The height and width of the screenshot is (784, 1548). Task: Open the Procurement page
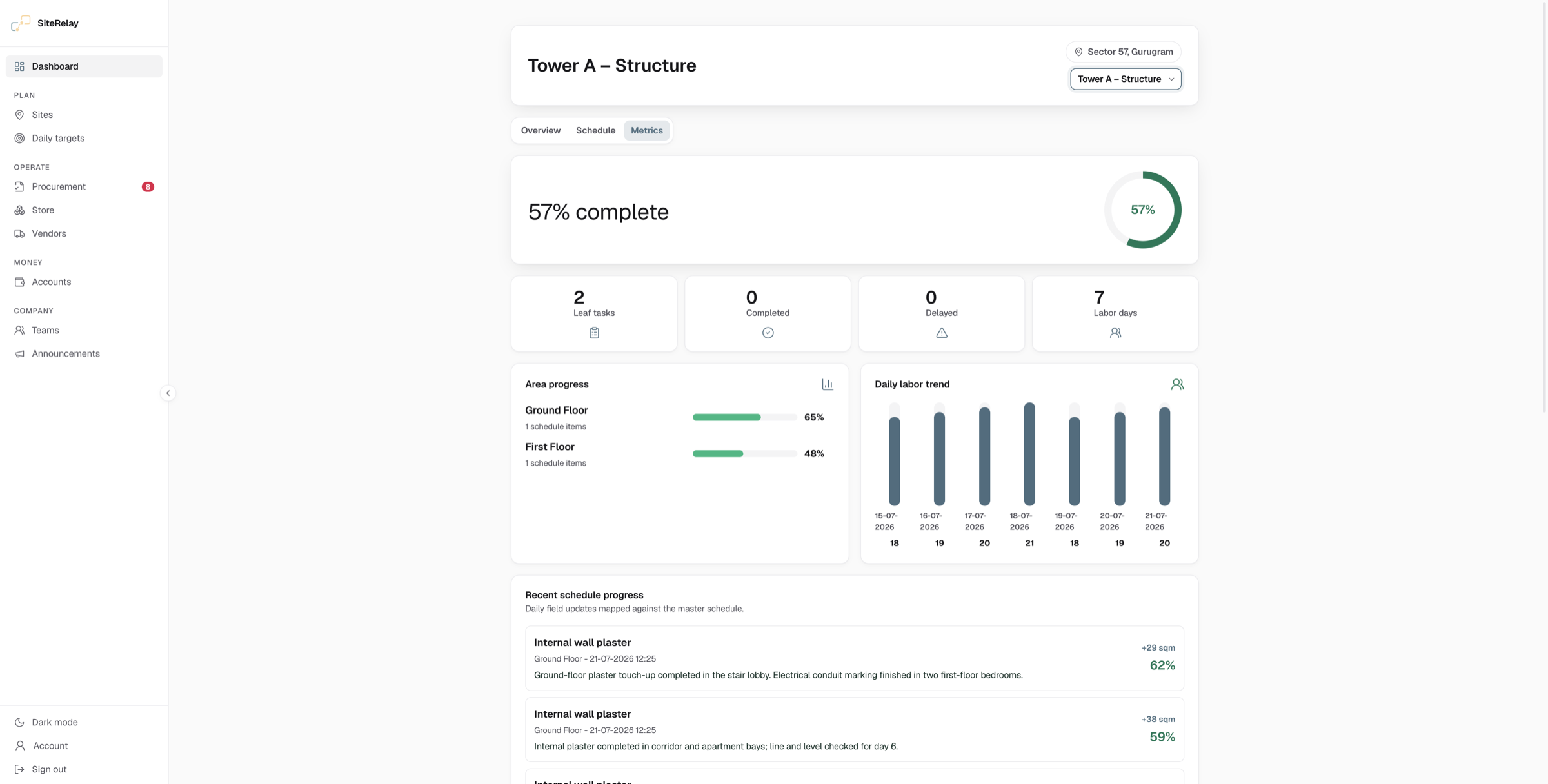[x=84, y=186]
